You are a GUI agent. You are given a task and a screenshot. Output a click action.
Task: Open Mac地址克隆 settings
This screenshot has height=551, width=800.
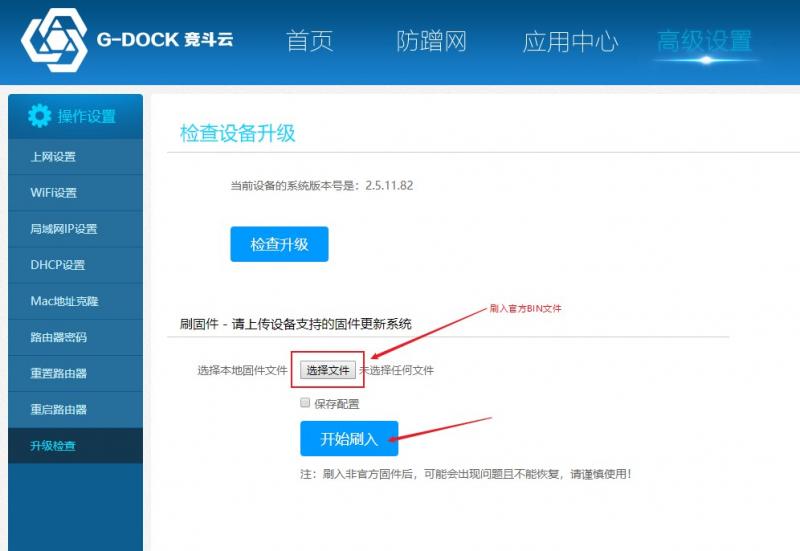pyautogui.click(x=65, y=301)
